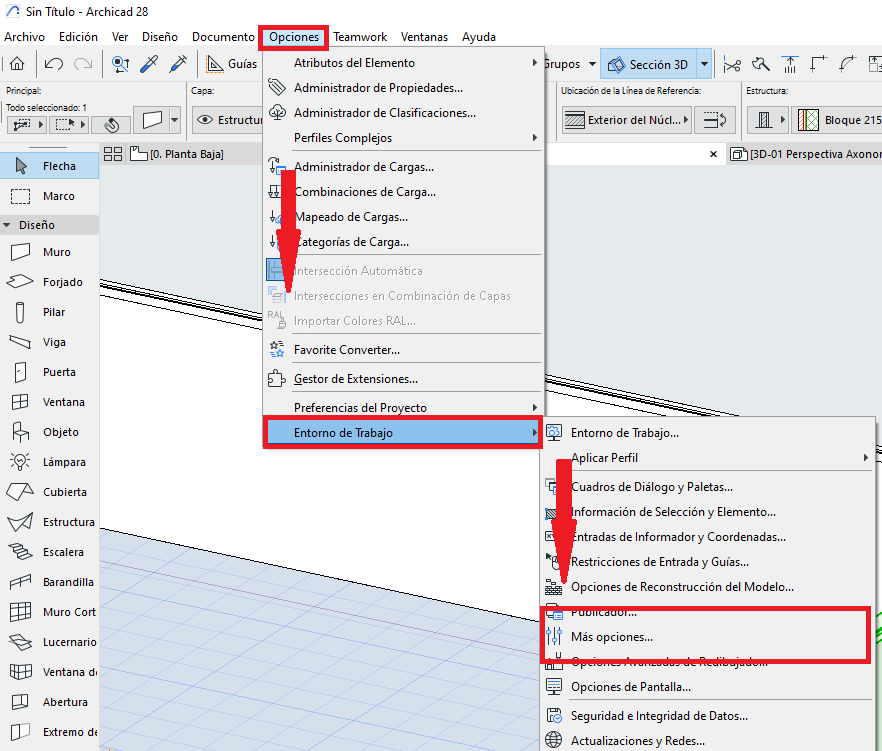Click the Undo arrow icon
Image resolution: width=882 pixels, height=751 pixels.
tap(52, 62)
